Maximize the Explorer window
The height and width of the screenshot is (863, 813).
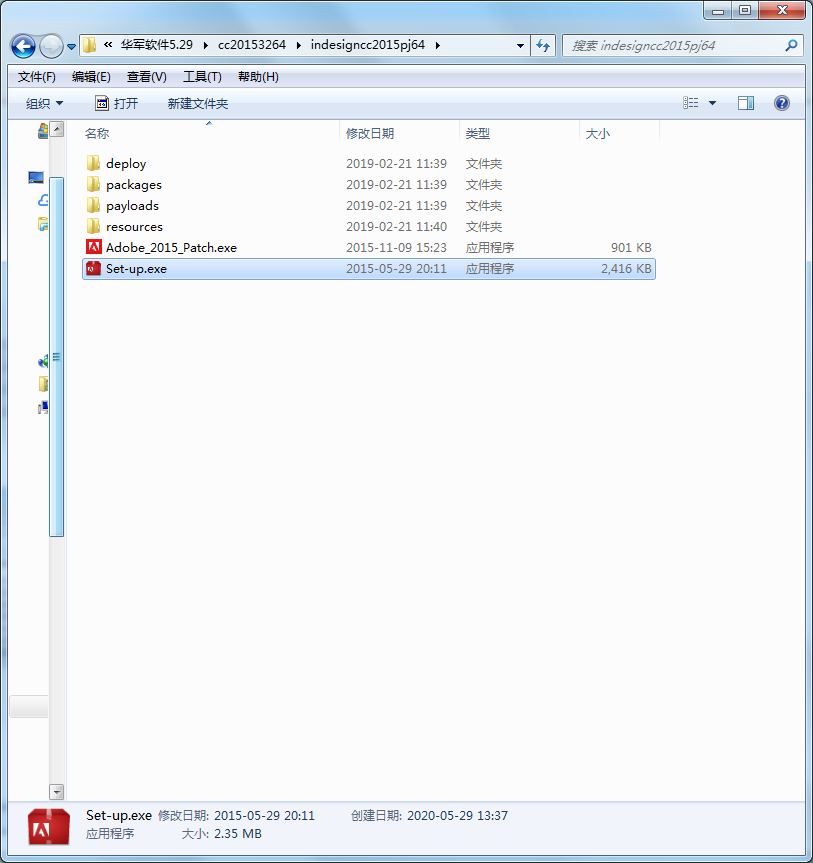coord(745,10)
